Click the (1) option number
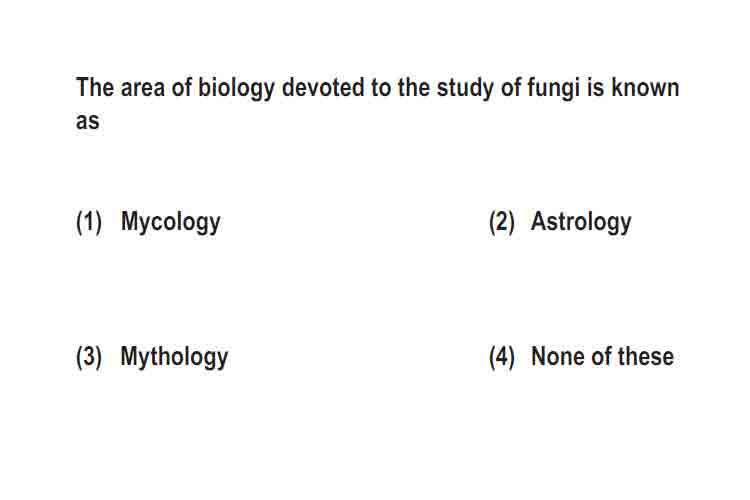750x500 pixels. [89, 222]
